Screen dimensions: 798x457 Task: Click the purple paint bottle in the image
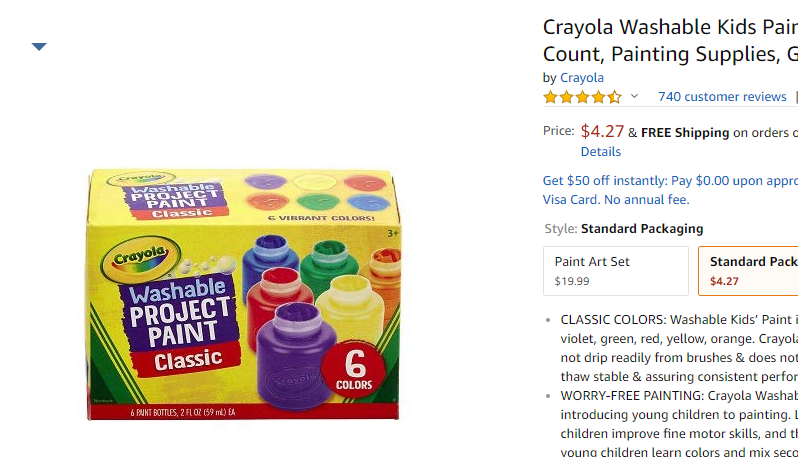coord(294,356)
